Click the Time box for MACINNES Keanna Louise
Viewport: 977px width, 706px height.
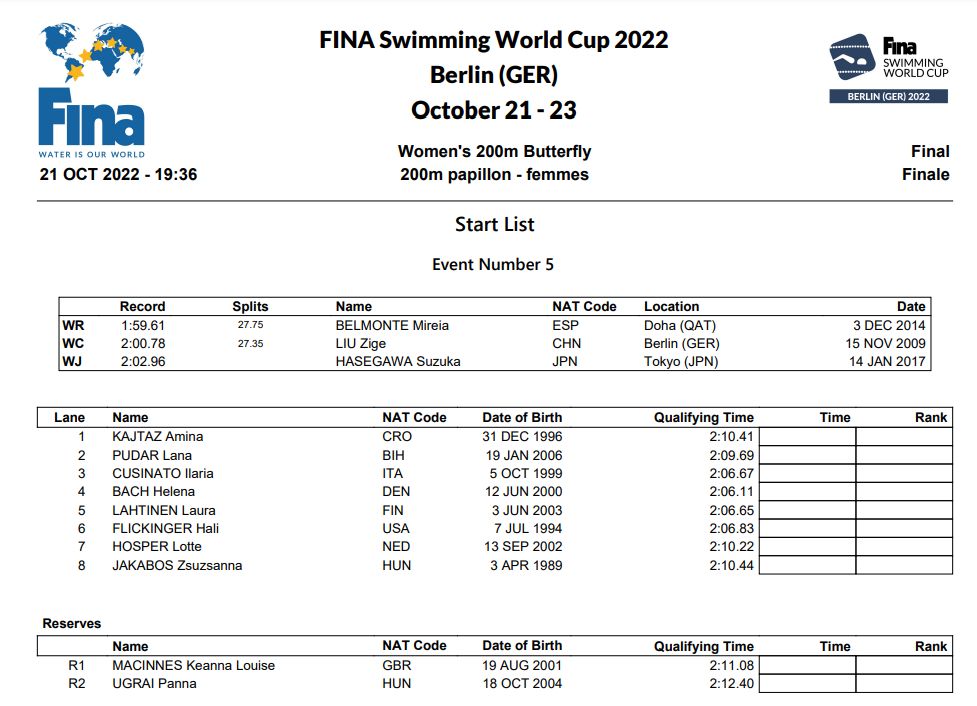coord(809,666)
